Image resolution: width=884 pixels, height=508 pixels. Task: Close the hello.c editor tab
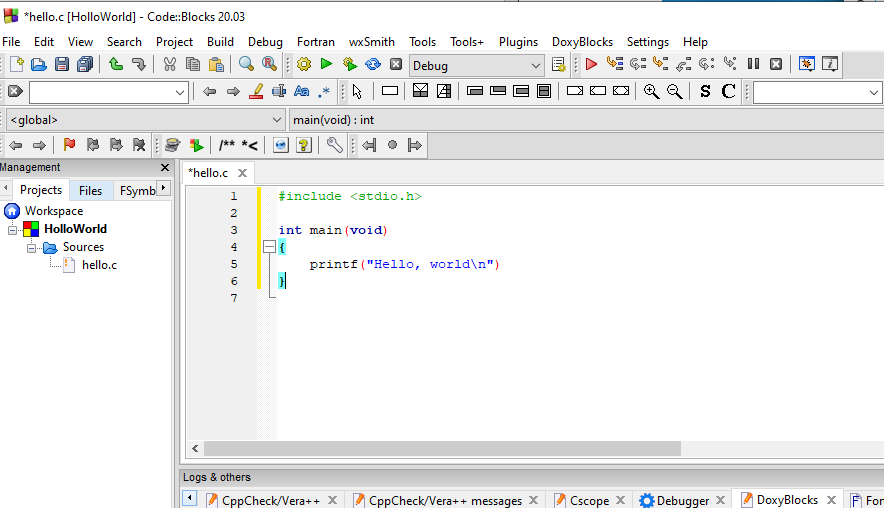(242, 173)
